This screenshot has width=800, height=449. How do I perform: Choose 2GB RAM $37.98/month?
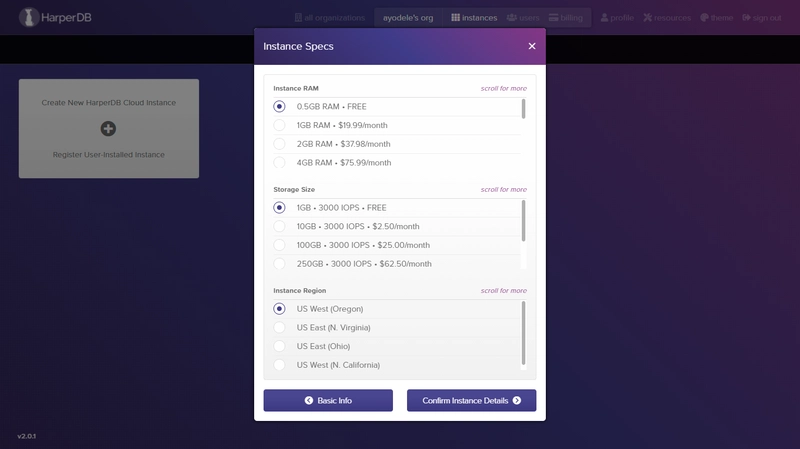pos(396,144)
